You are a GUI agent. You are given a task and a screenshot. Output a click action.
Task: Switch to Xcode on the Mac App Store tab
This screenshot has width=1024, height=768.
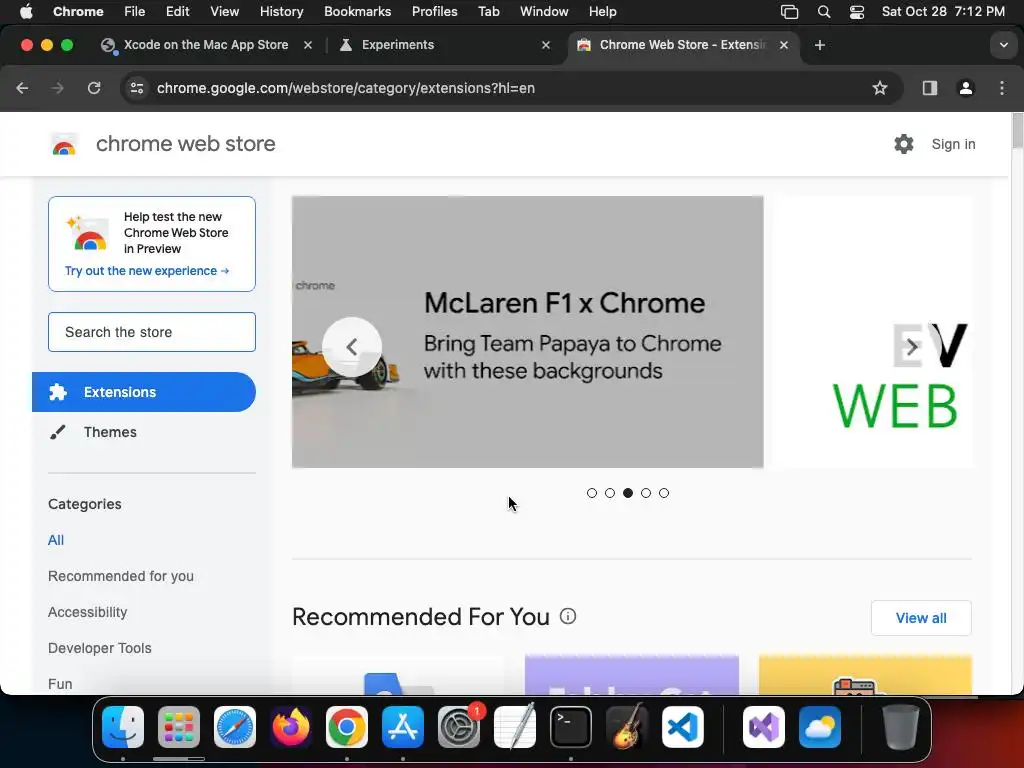click(206, 45)
